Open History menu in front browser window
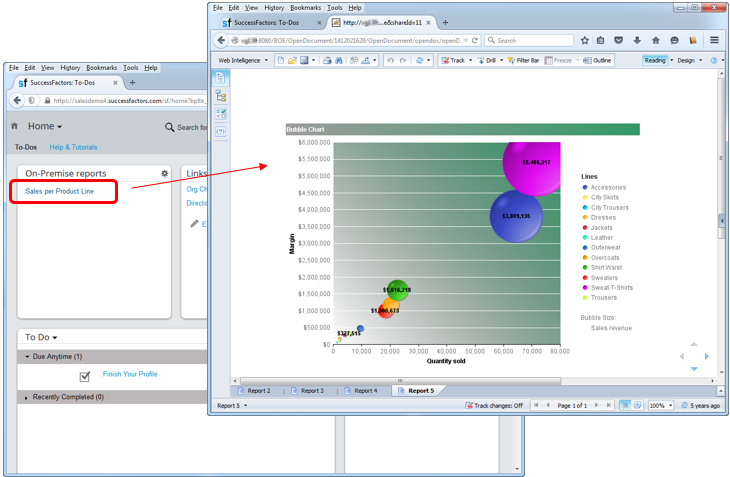Viewport: 730px width, 477px height. (274, 8)
